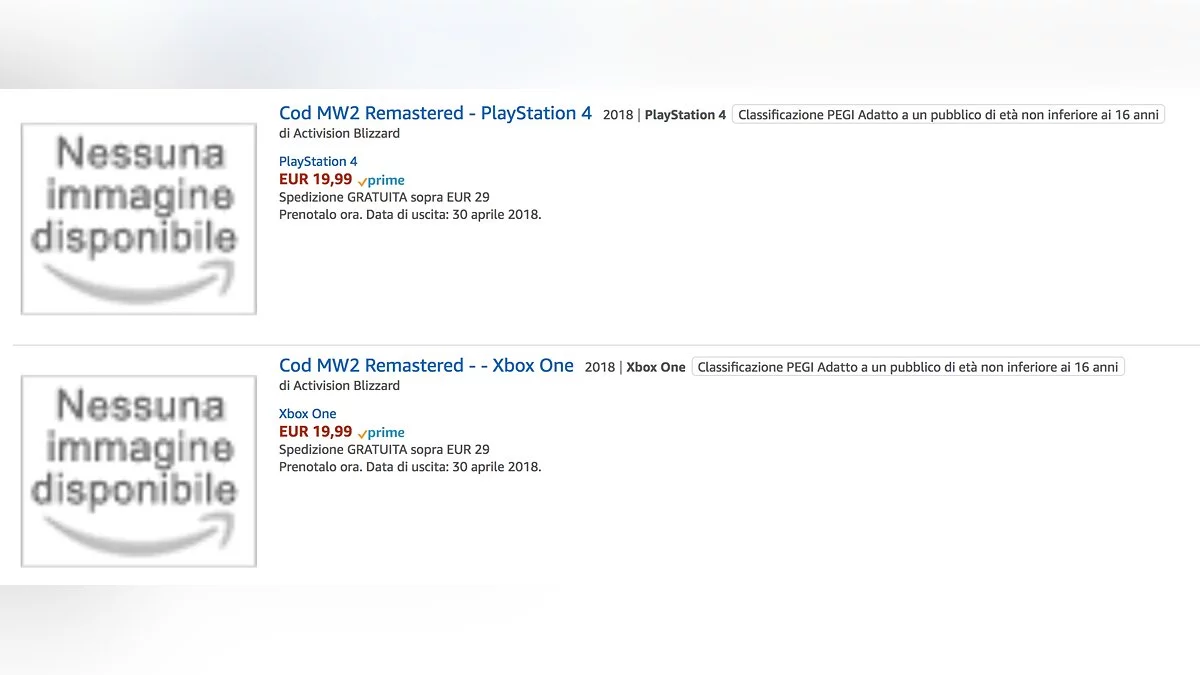This screenshot has height=675, width=1200.
Task: Click the PEGI 16 classification badge for PlayStation 4
Action: point(948,115)
